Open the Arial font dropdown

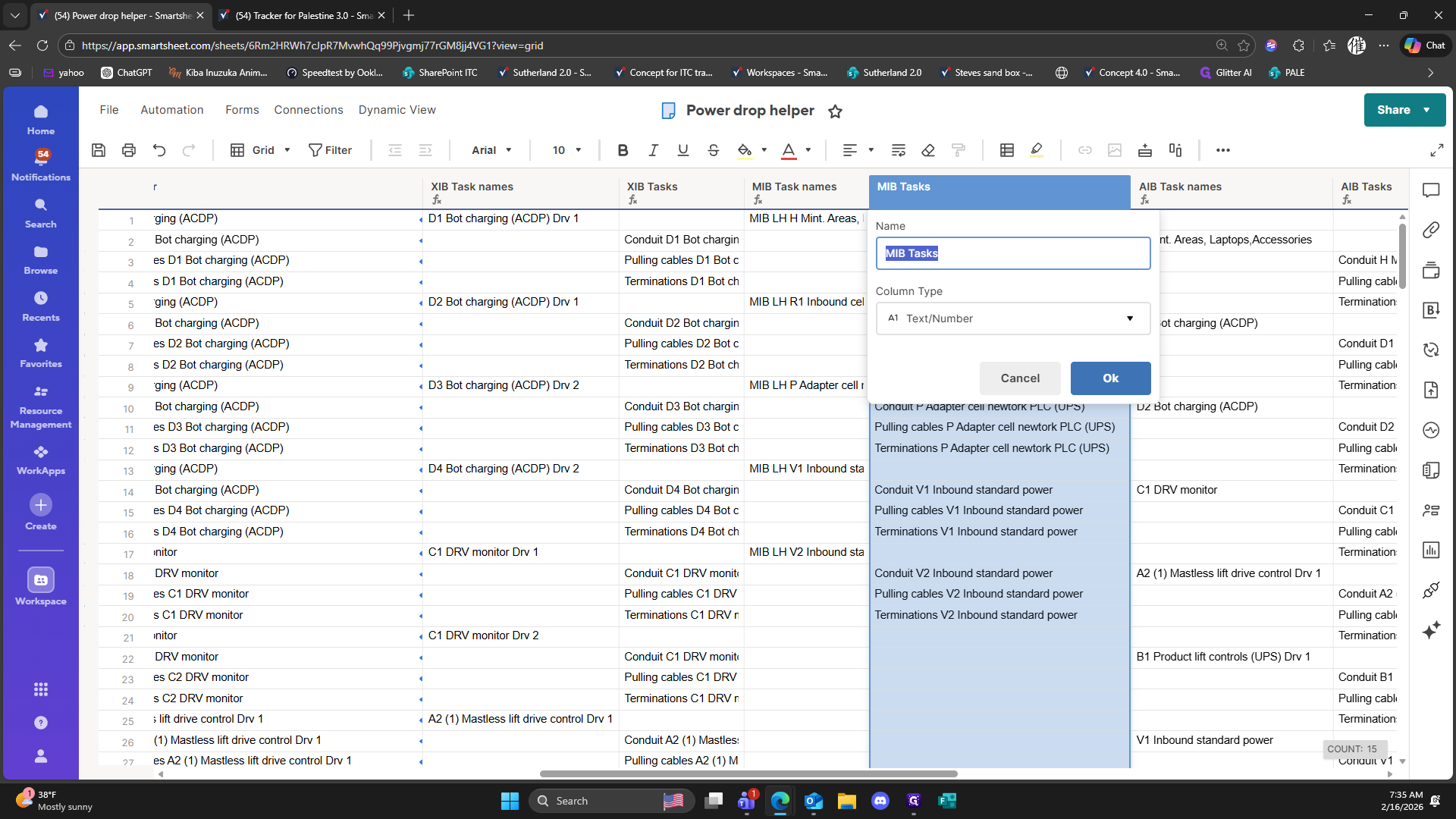click(x=491, y=150)
